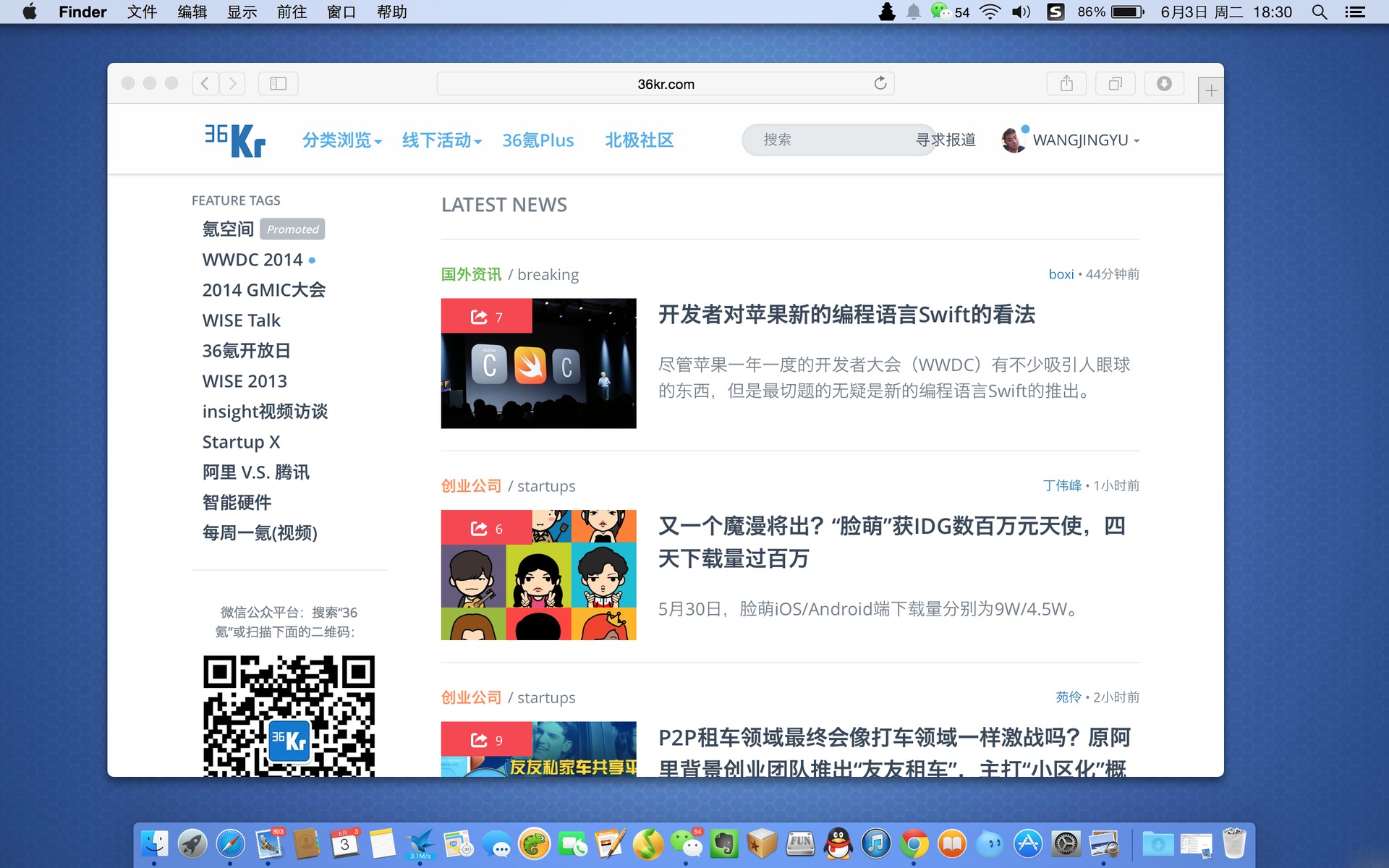Open the 帮助 menu

tap(391, 12)
